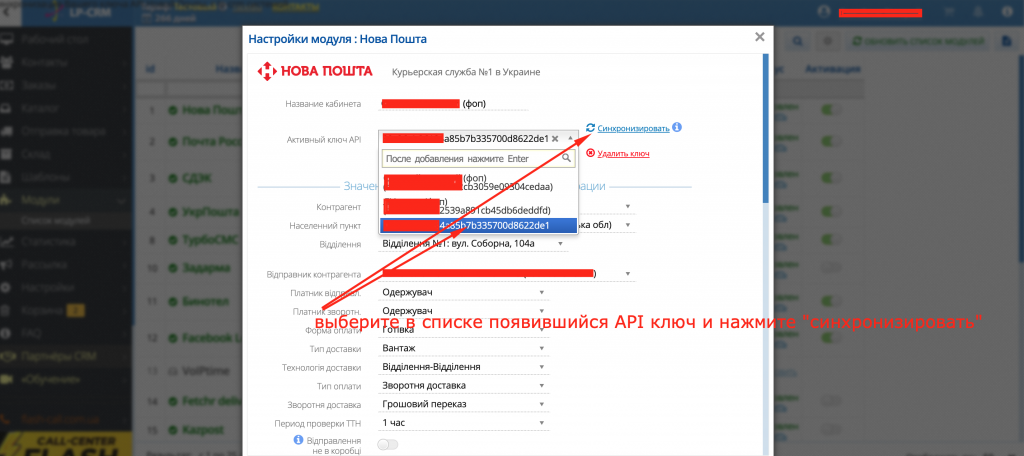The width and height of the screenshot is (1024, 456).
Task: Click info icon beside Відправлення не в коробці
Action: (298, 440)
